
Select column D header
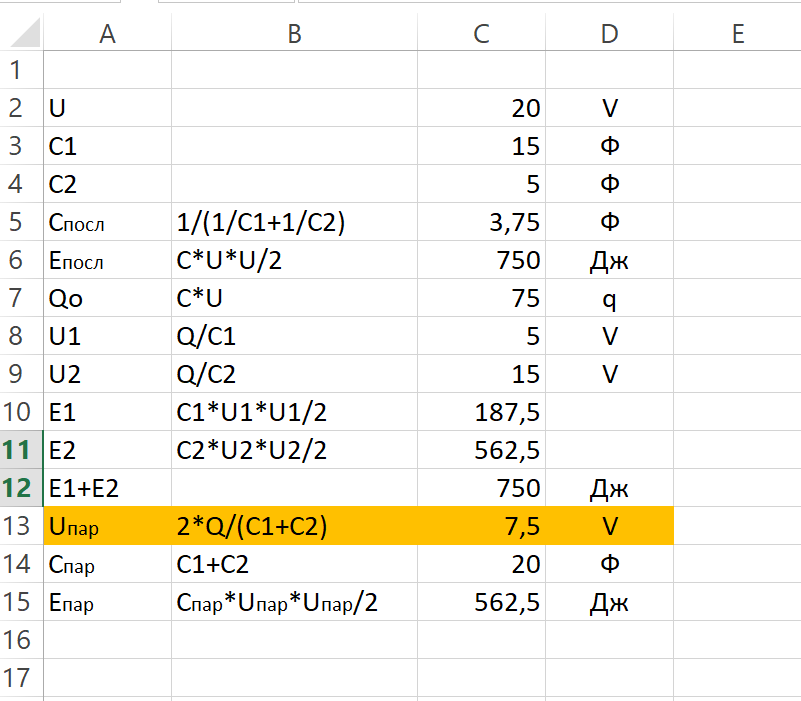(610, 35)
